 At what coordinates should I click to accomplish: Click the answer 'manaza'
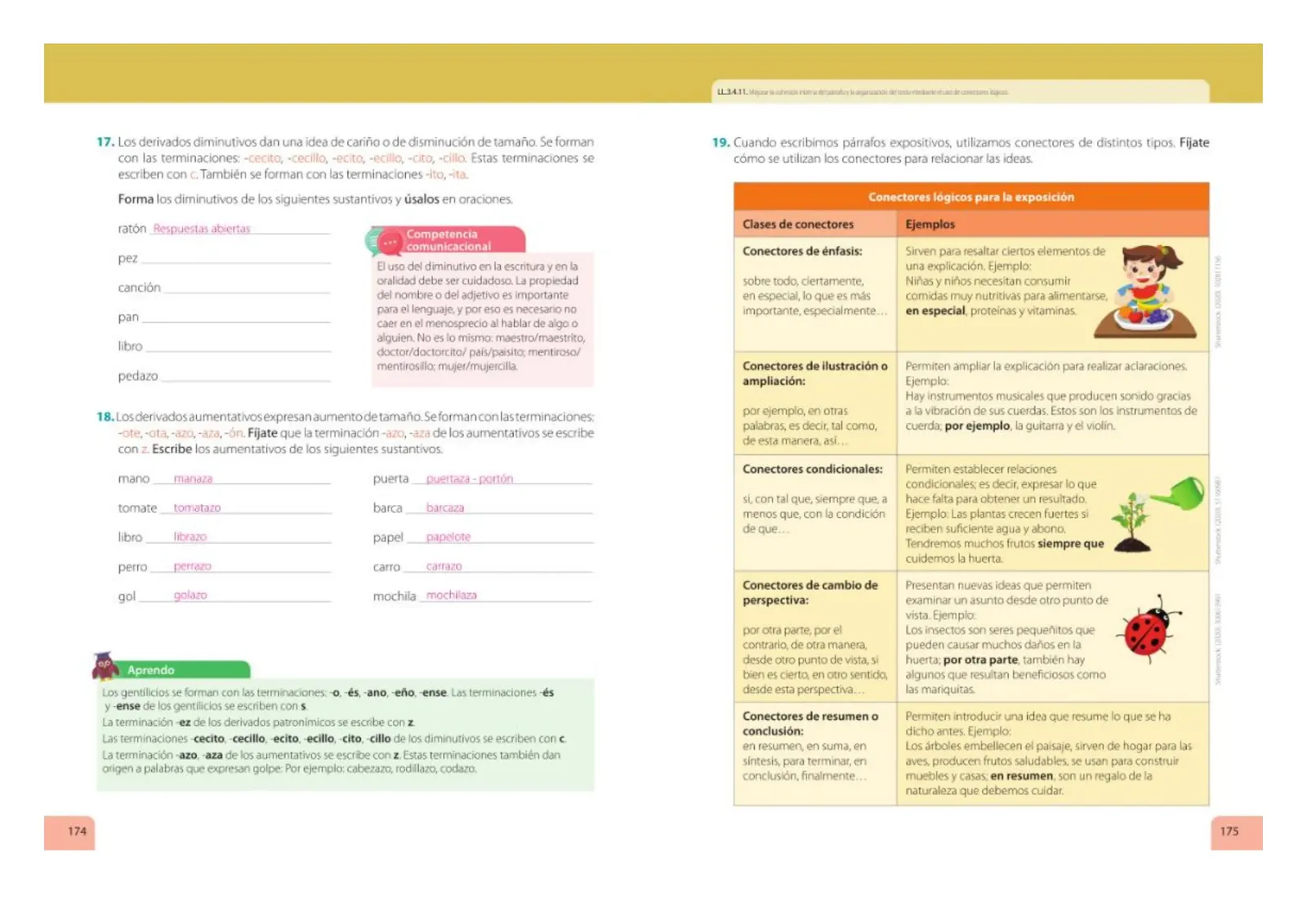click(193, 479)
